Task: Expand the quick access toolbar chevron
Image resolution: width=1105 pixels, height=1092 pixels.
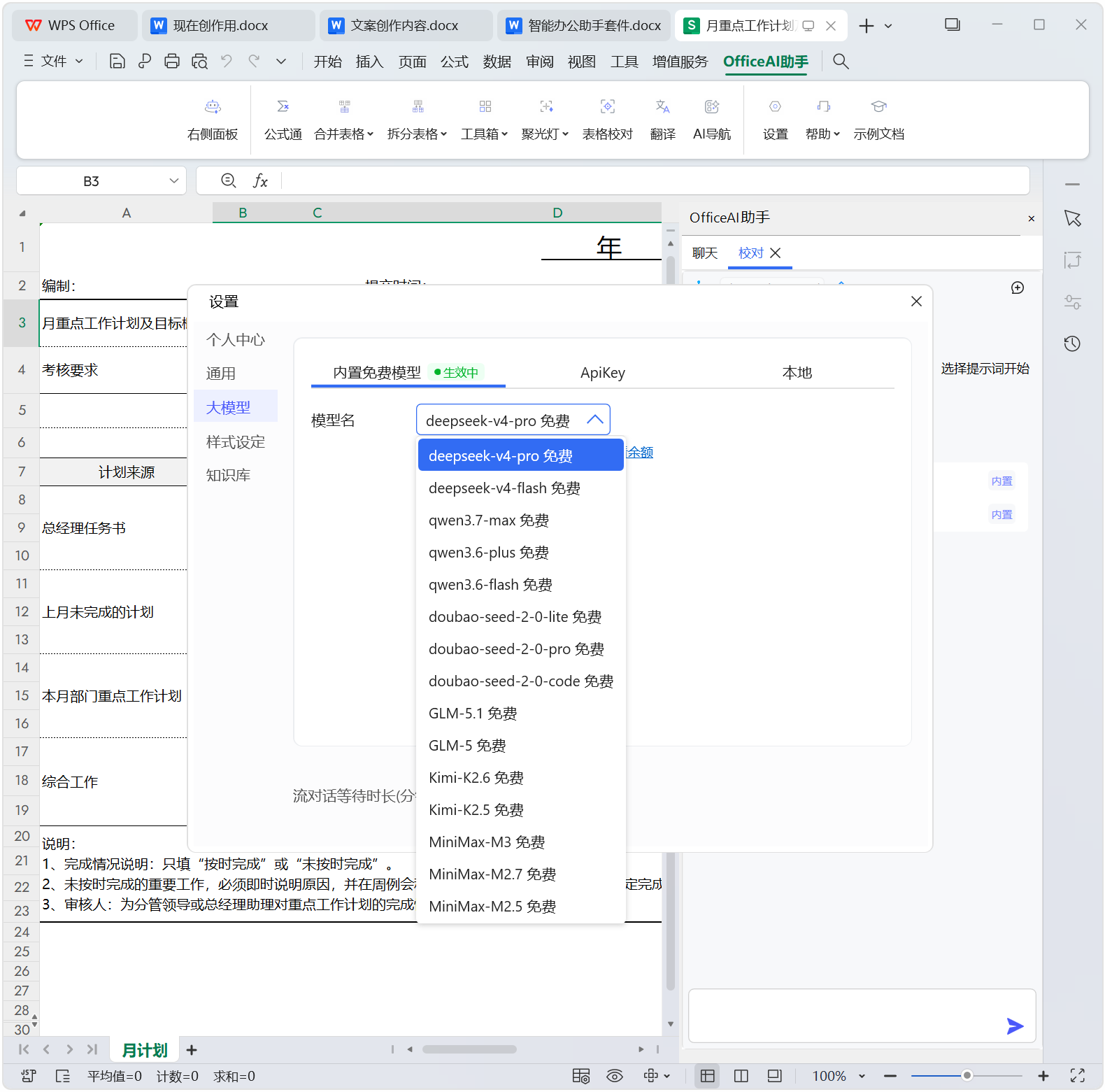Action: [x=281, y=62]
